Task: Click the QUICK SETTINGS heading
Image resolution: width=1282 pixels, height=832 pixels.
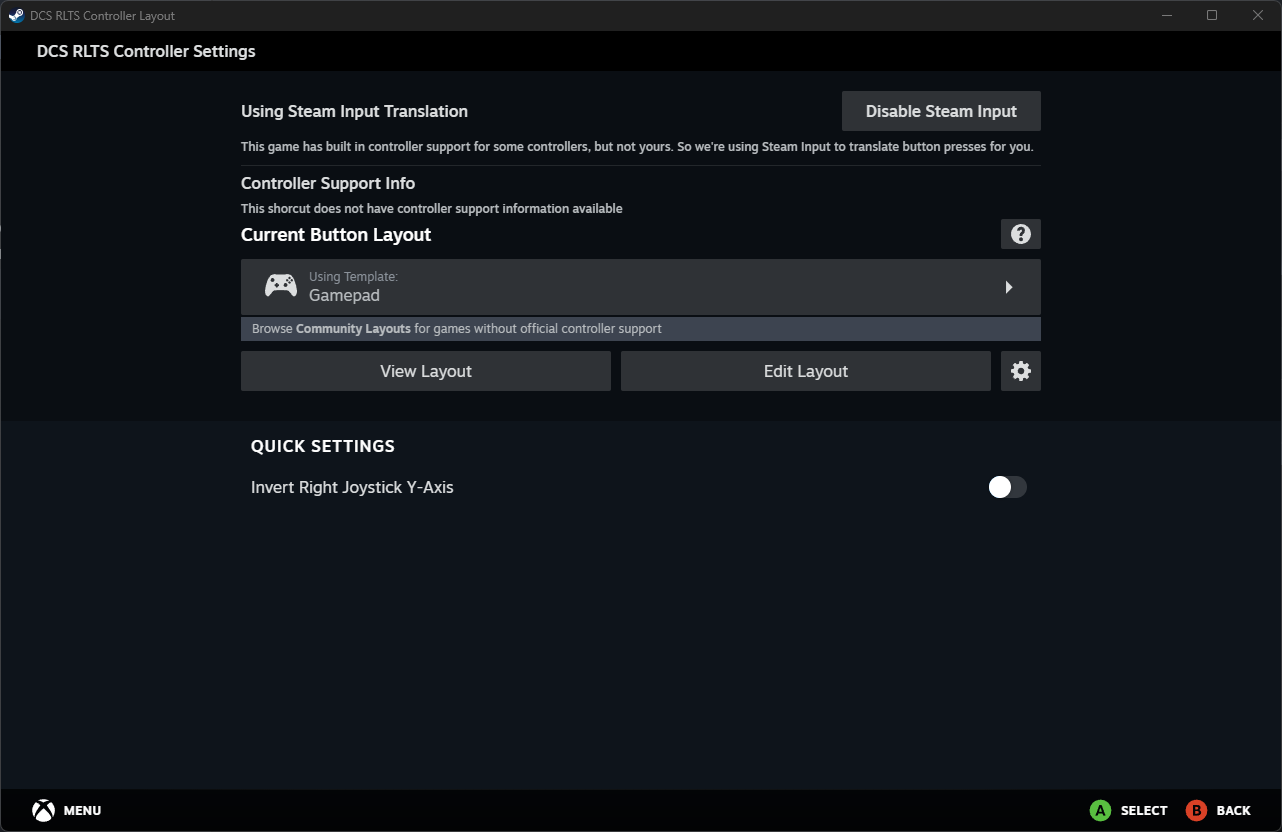Action: pos(323,446)
